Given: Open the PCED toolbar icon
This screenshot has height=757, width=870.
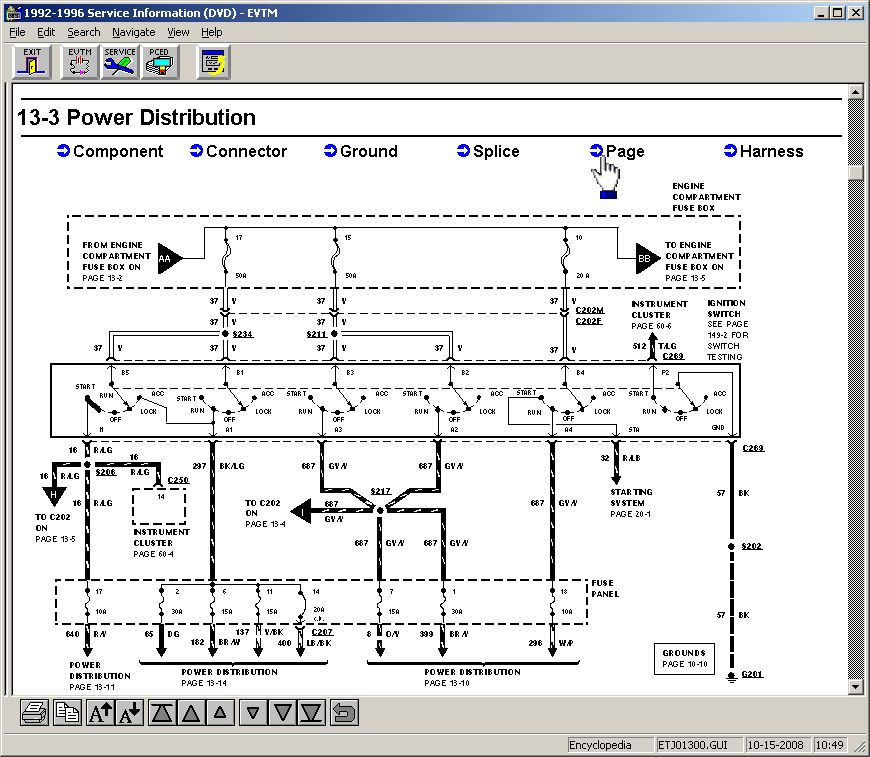Looking at the screenshot, I should pos(160,62).
